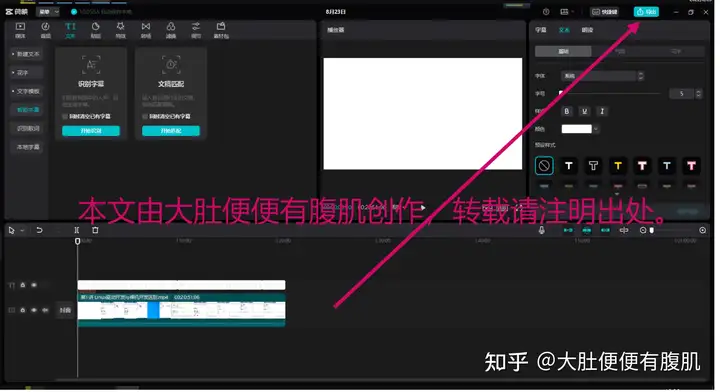Open the menu dropdown next to the app logo
Viewport: 720px width, 392px height.
tap(48, 11)
